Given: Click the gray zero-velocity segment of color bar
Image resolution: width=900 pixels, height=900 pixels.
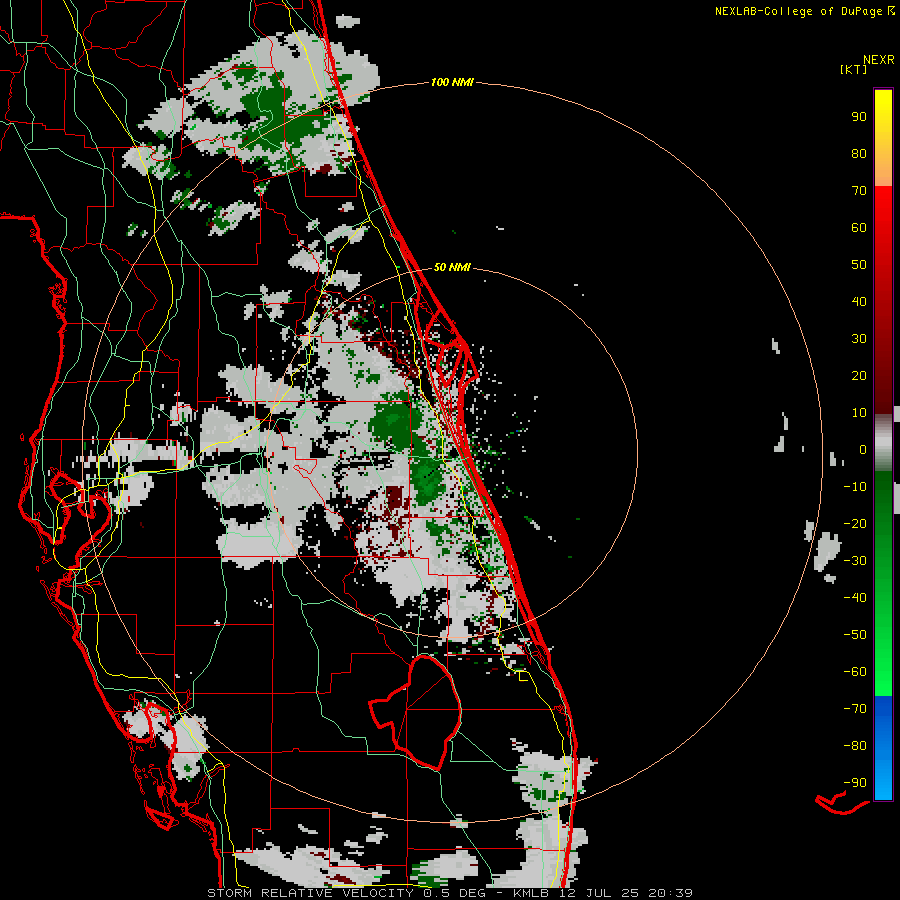Looking at the screenshot, I should 883,442.
